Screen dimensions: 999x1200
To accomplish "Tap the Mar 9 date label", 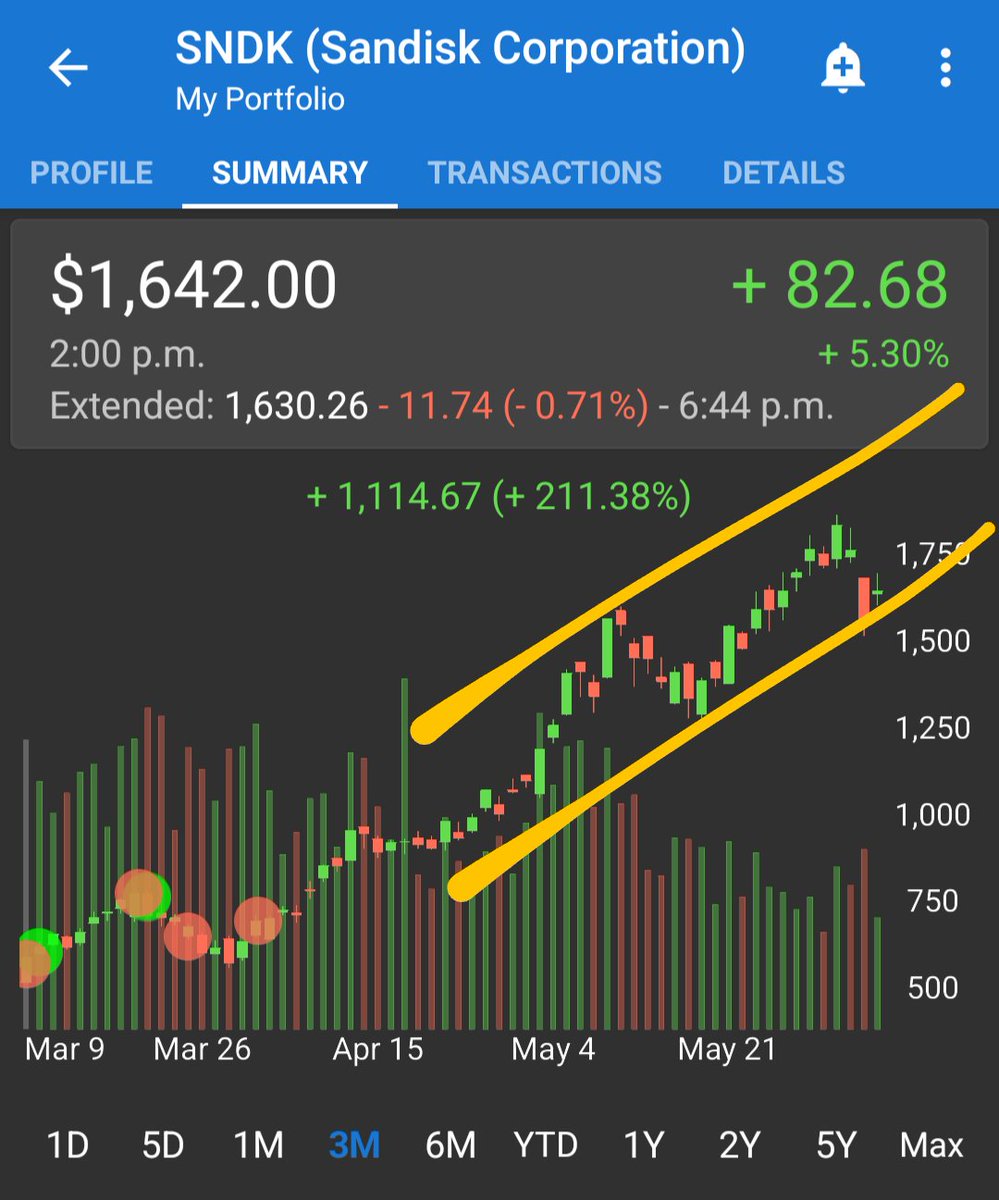I will pos(65,1050).
